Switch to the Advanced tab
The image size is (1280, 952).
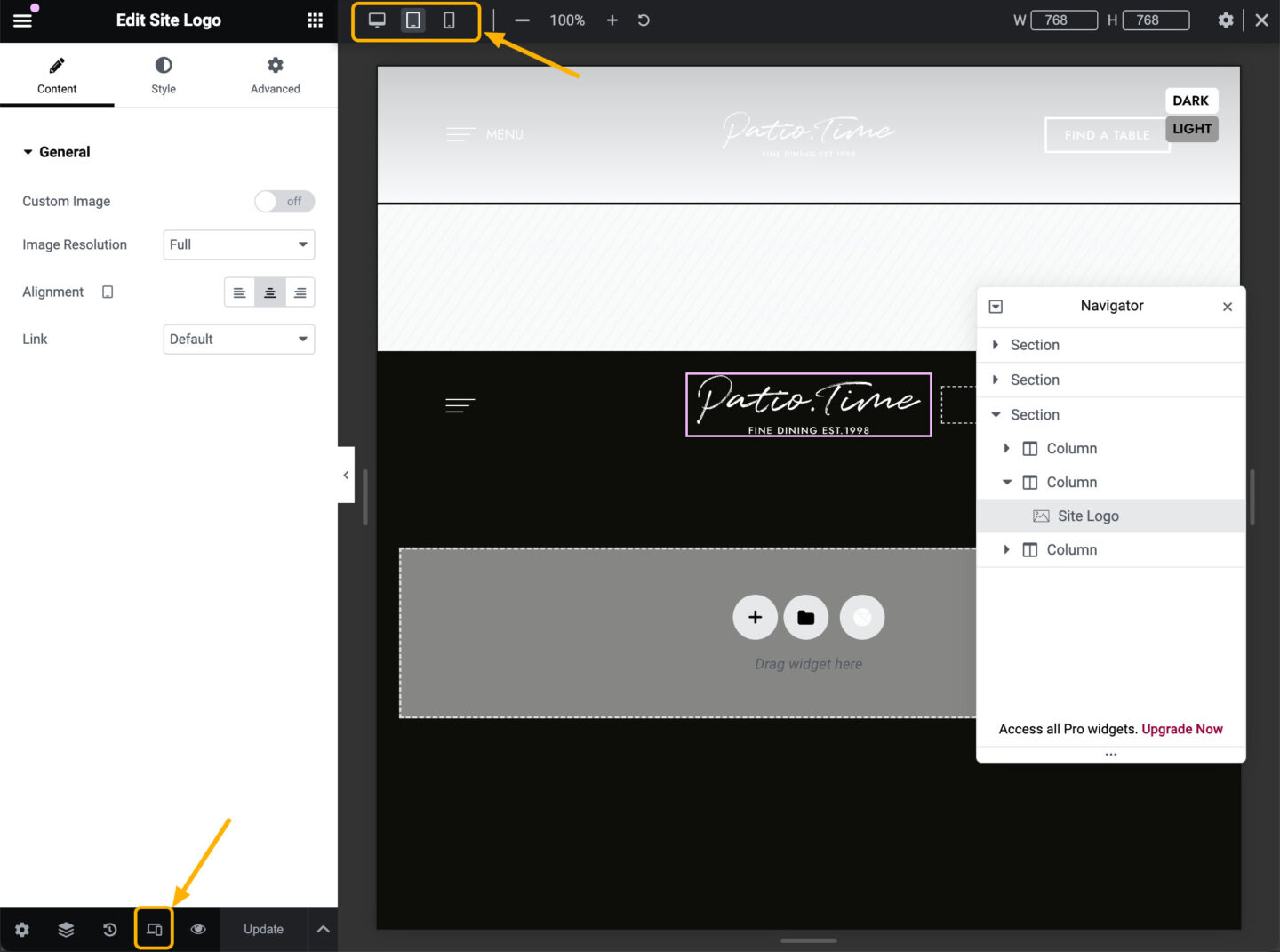tap(274, 75)
